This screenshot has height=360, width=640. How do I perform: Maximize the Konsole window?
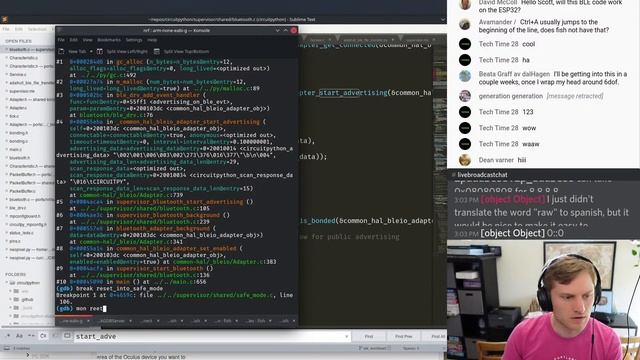pos(286,30)
